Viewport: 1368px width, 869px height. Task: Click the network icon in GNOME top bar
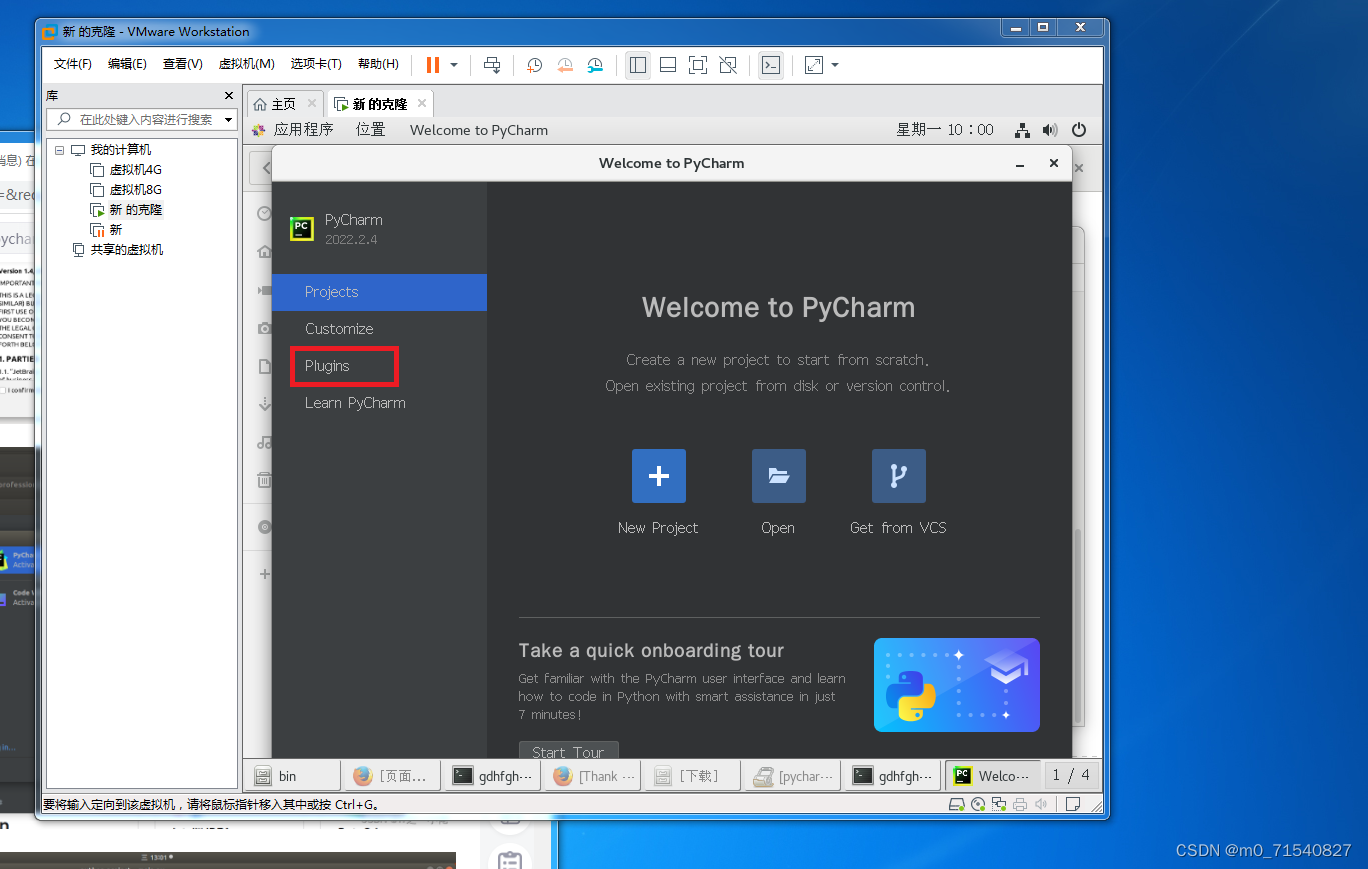(x=1022, y=130)
